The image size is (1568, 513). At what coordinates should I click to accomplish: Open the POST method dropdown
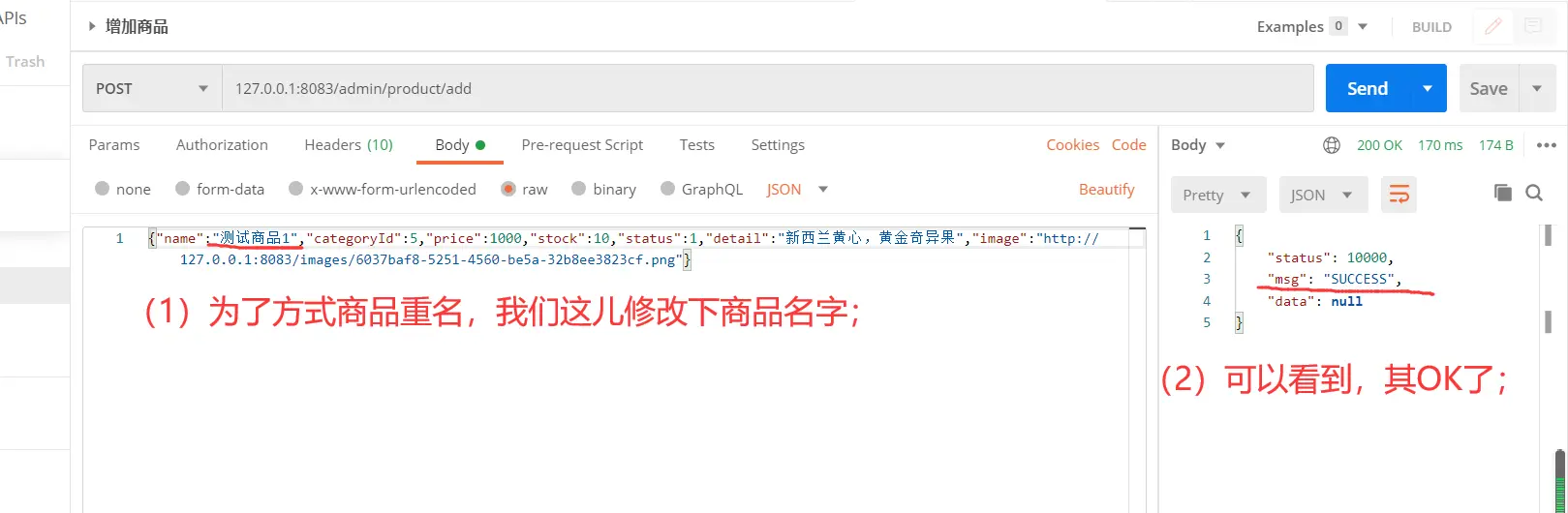point(152,88)
